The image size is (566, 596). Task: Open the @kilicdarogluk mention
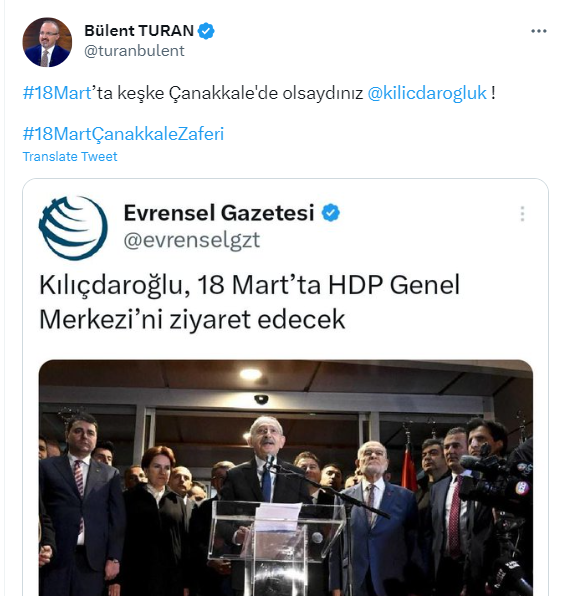[x=427, y=93]
